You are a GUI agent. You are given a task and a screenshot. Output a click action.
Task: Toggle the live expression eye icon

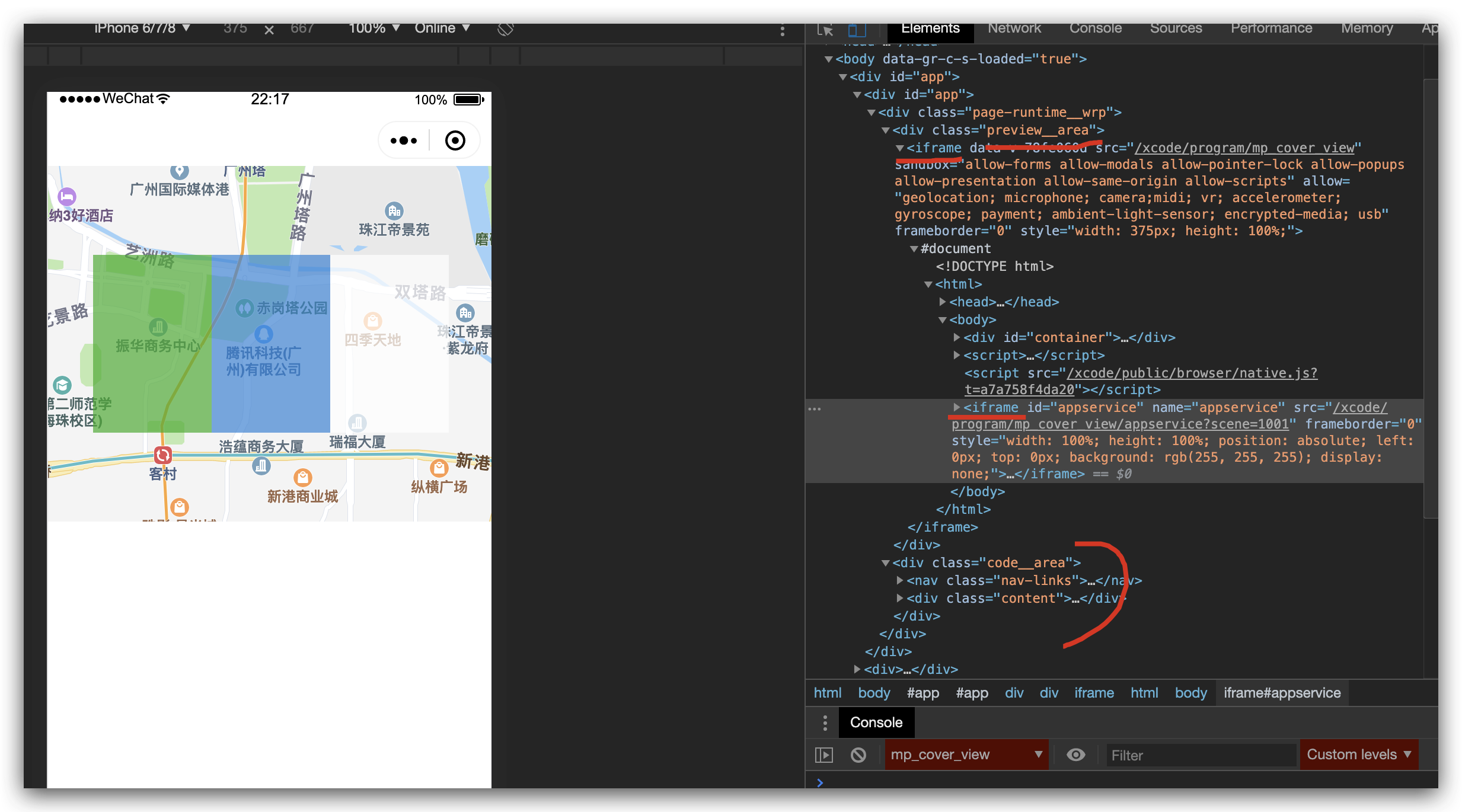coord(1075,755)
